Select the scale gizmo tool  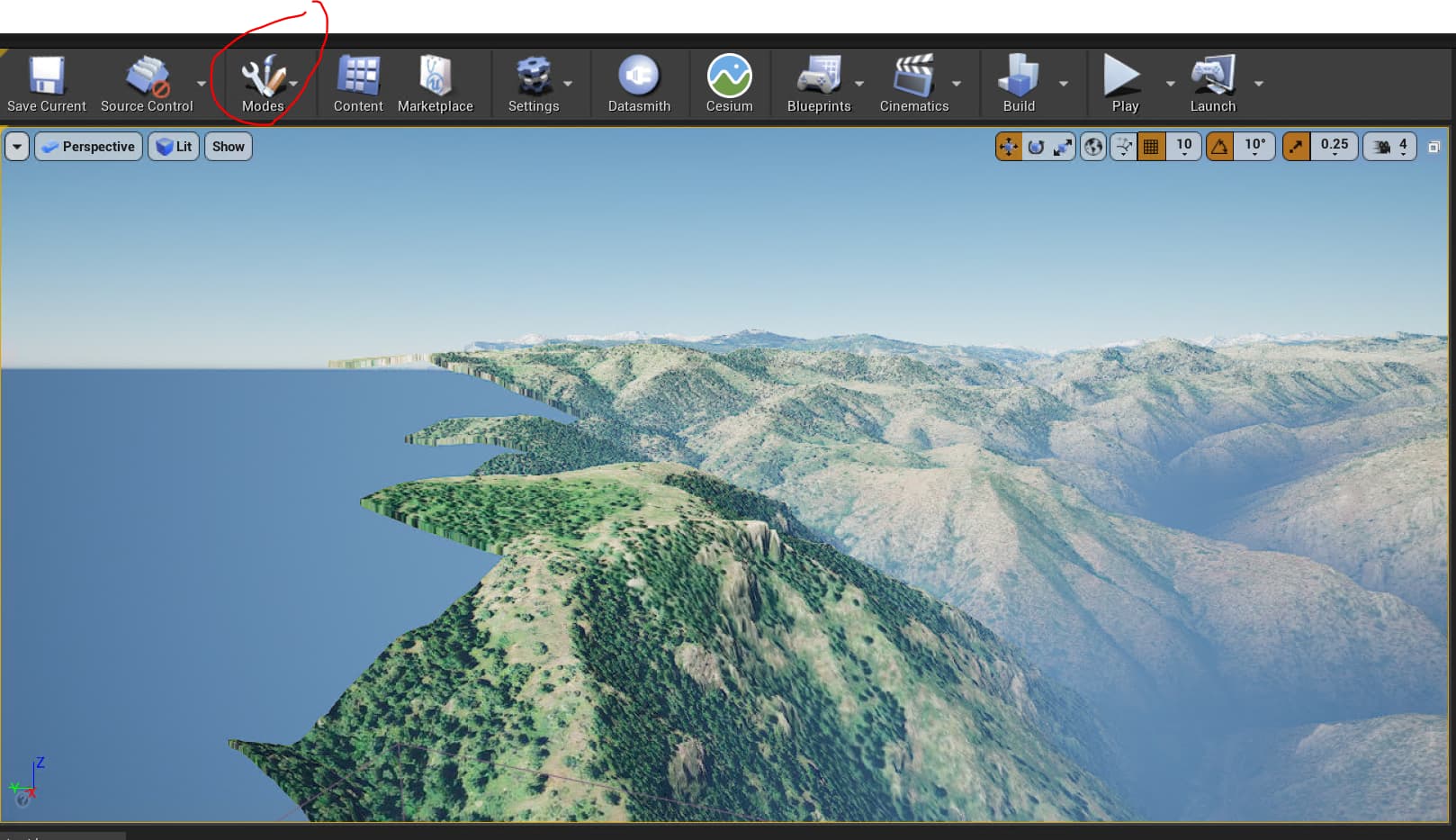coord(1063,147)
